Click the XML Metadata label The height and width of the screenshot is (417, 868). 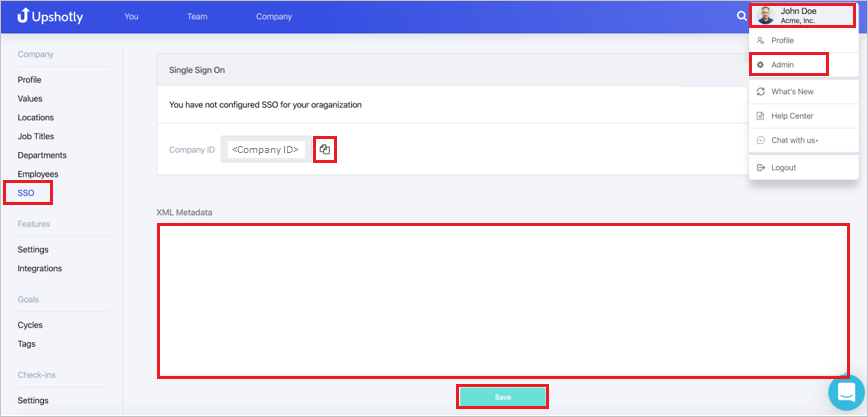pyautogui.click(x=184, y=212)
